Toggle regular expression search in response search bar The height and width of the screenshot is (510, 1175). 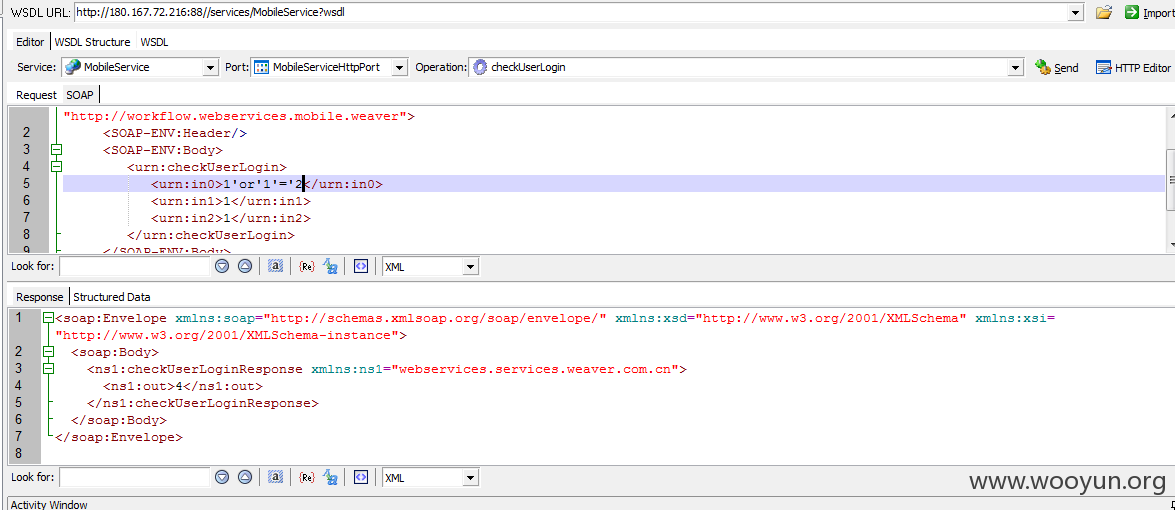306,477
